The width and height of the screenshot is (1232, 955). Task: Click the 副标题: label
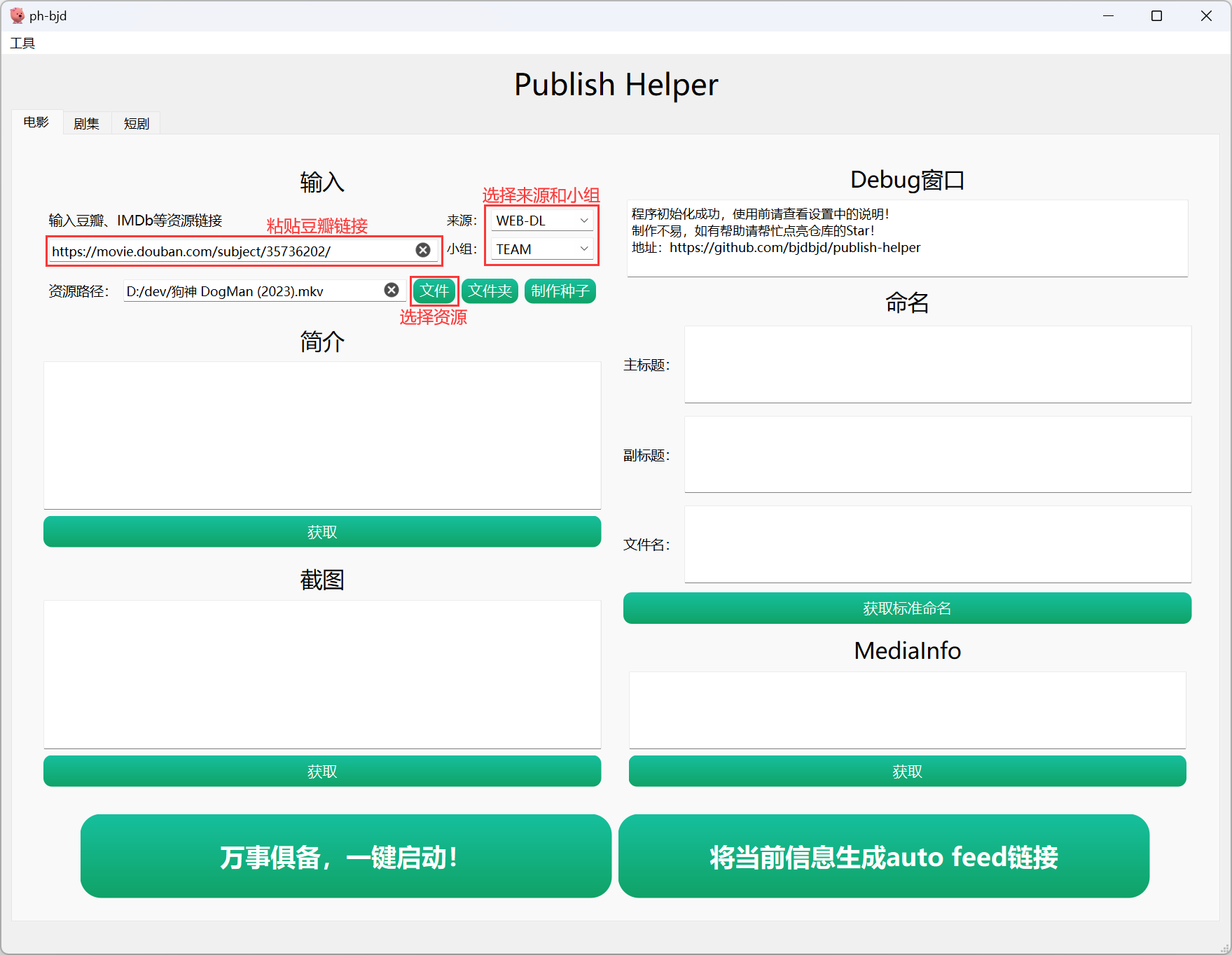coord(646,455)
